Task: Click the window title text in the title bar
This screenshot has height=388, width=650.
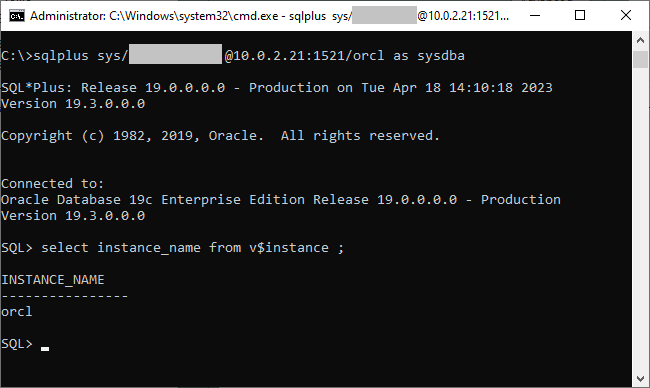Action: pyautogui.click(x=269, y=16)
